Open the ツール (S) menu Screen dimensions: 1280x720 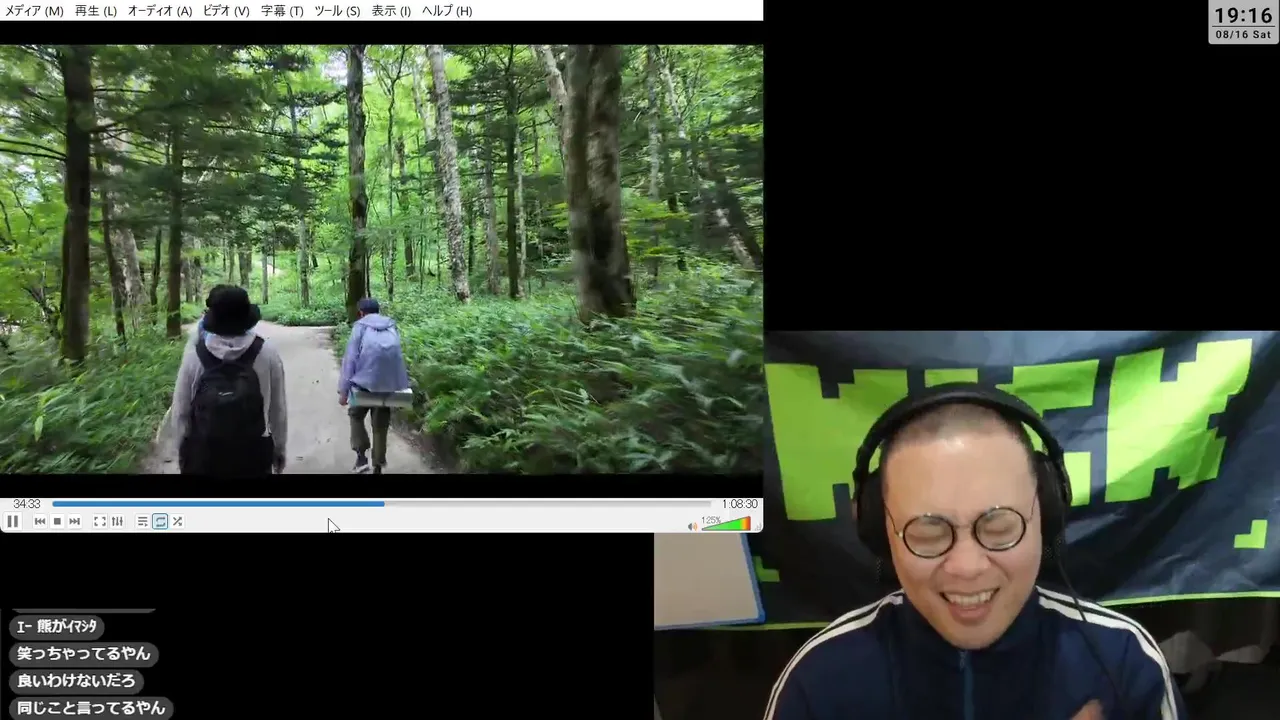click(337, 11)
